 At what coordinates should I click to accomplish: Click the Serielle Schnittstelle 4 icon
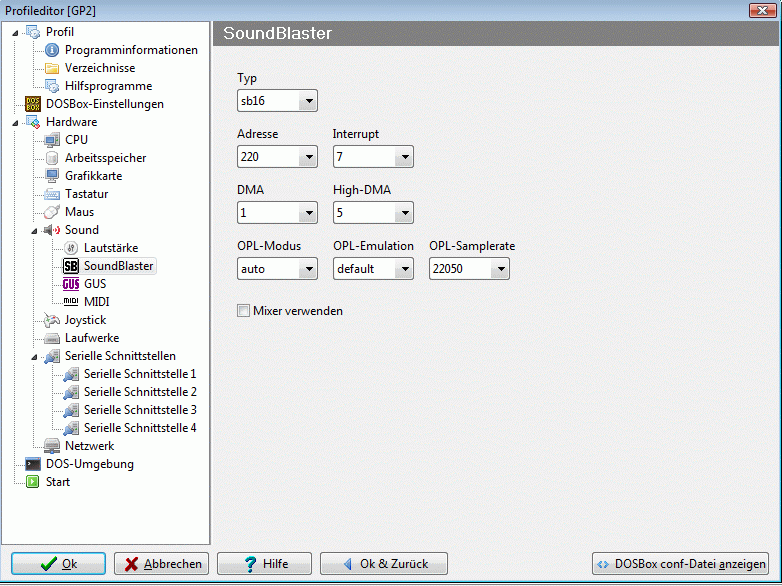pyautogui.click(x=71, y=428)
